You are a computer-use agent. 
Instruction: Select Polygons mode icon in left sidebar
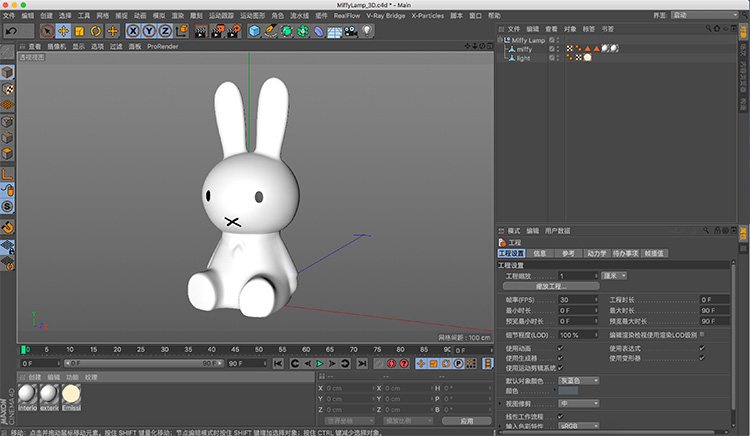click(x=7, y=153)
